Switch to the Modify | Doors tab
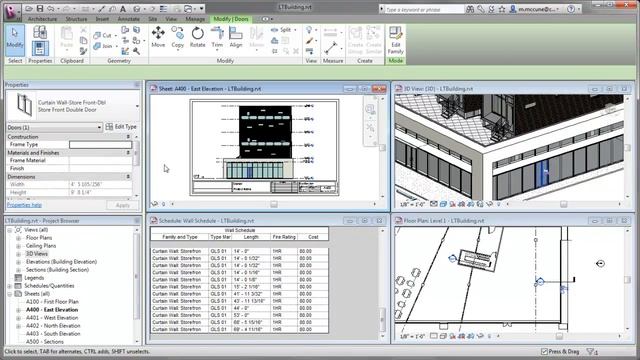 231,19
